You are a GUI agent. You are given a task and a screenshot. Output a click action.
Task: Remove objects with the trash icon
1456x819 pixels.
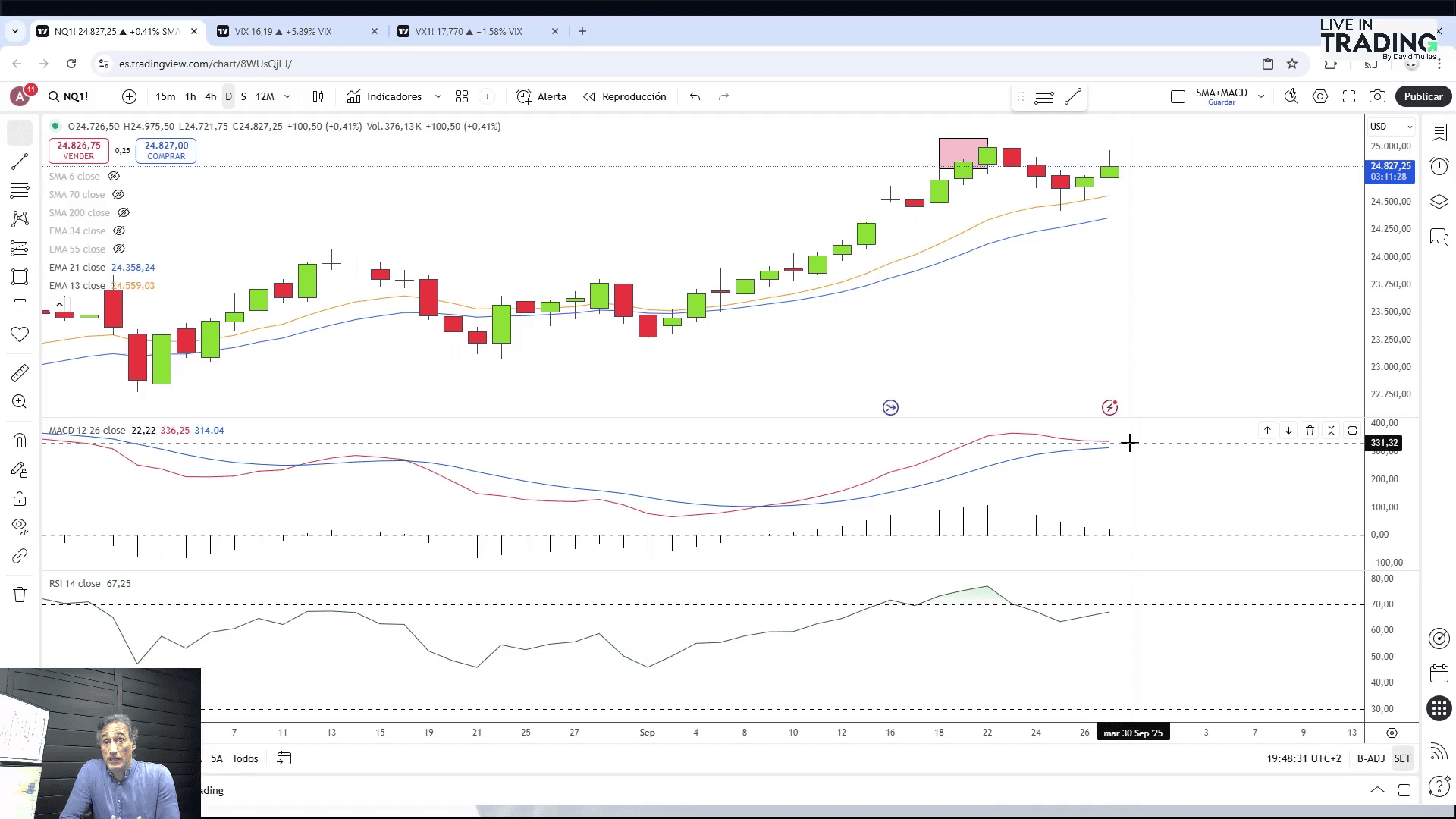[x=20, y=595]
